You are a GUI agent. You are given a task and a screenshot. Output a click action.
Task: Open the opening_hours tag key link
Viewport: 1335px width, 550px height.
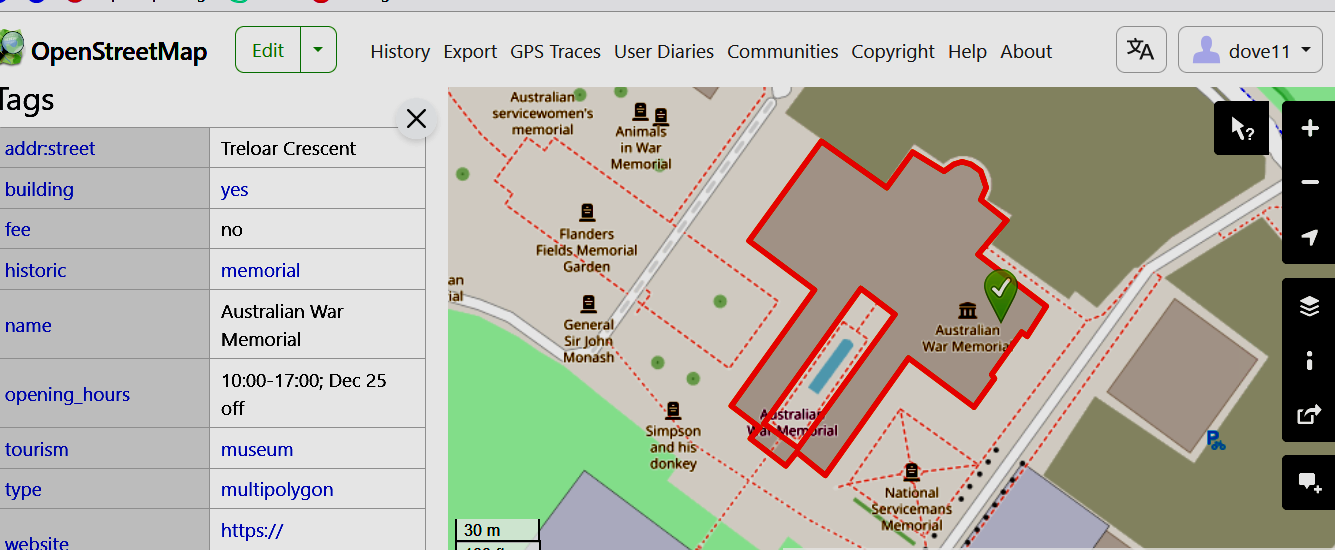click(x=67, y=394)
